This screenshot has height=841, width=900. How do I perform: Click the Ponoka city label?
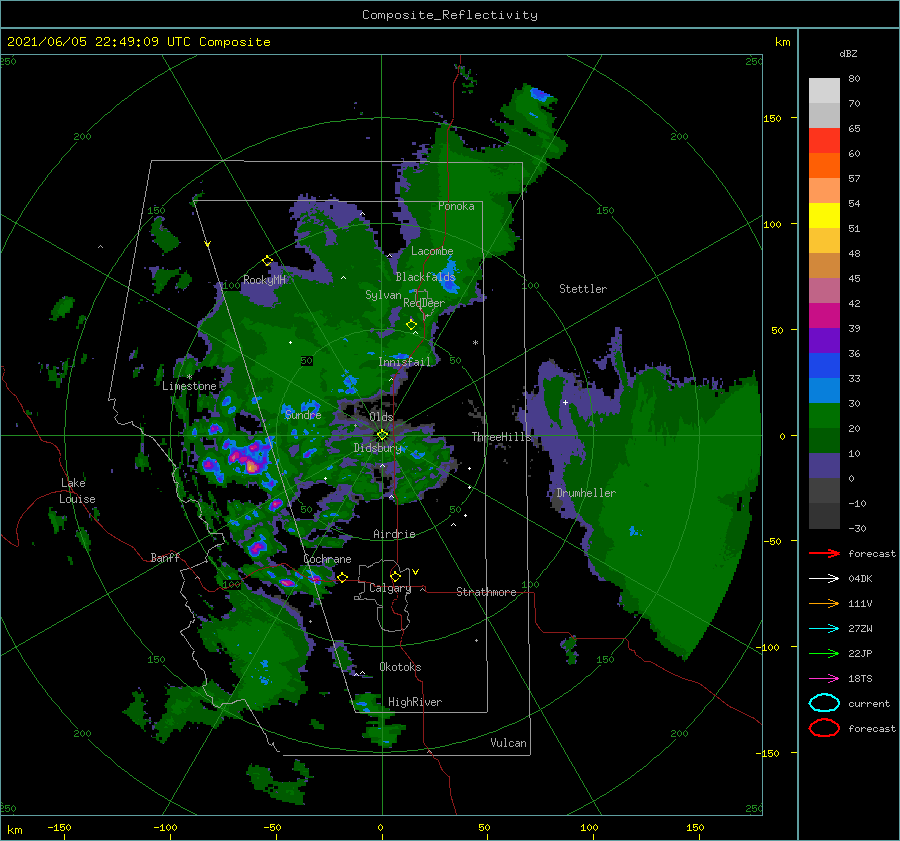click(x=456, y=206)
